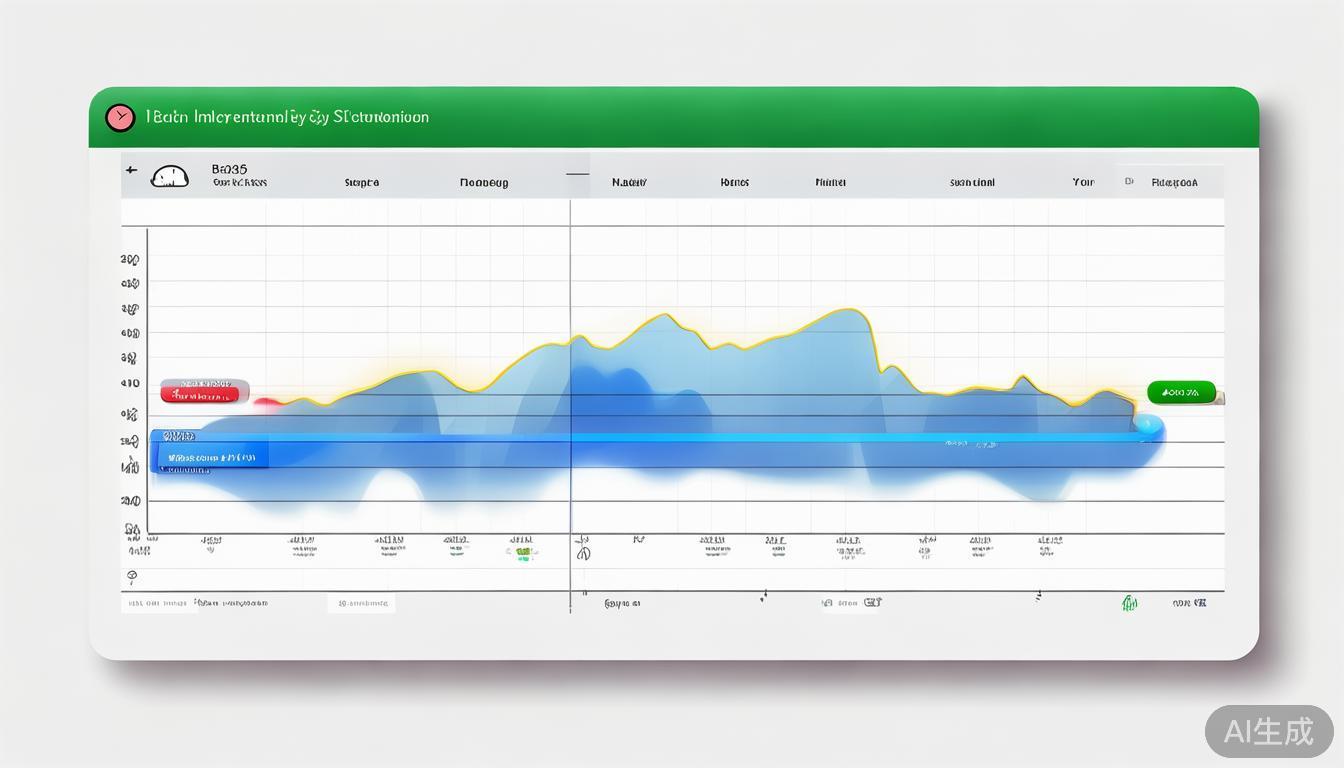Click the circular icon under the vertical cursor line

583,553
